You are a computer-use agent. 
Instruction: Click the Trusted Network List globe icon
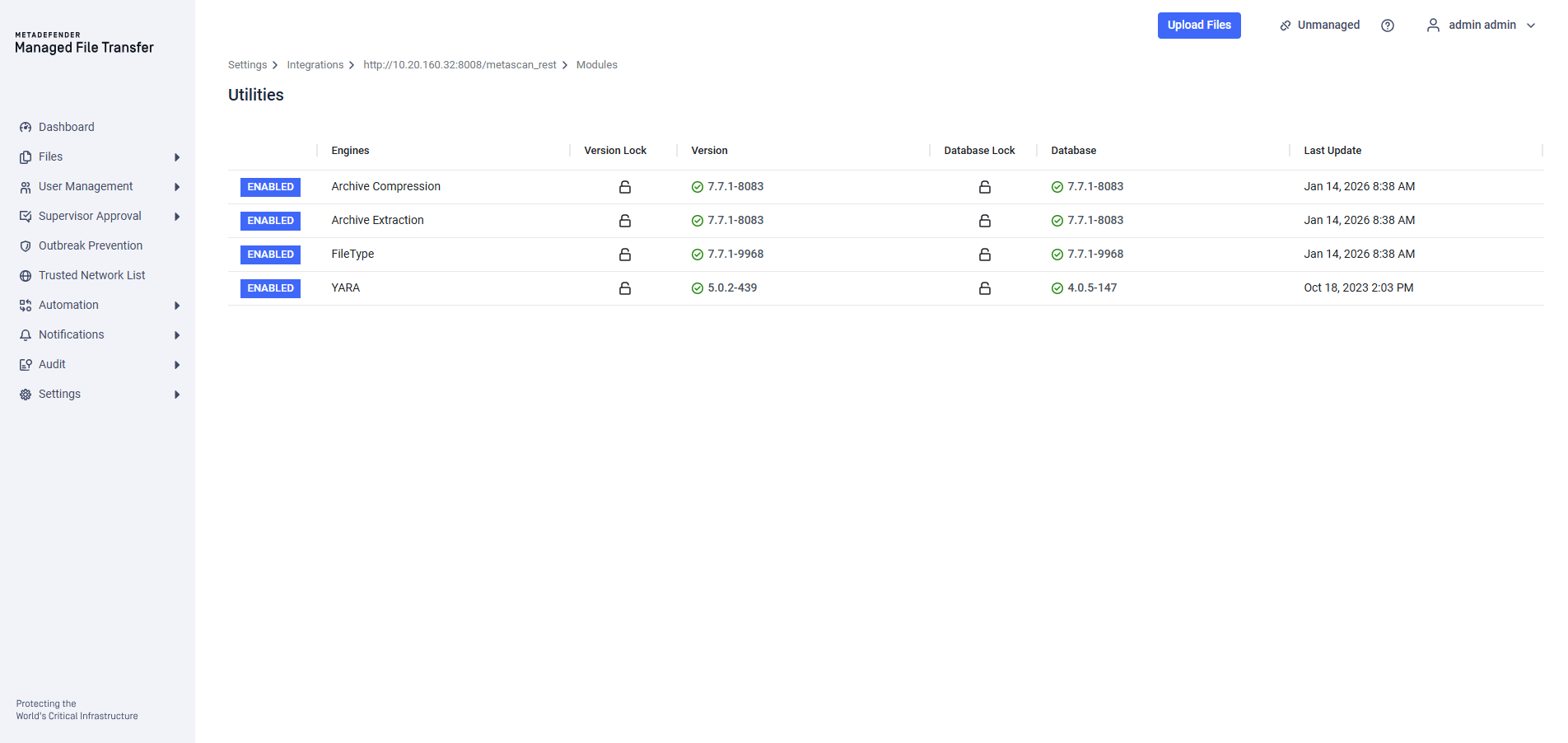pyautogui.click(x=26, y=276)
